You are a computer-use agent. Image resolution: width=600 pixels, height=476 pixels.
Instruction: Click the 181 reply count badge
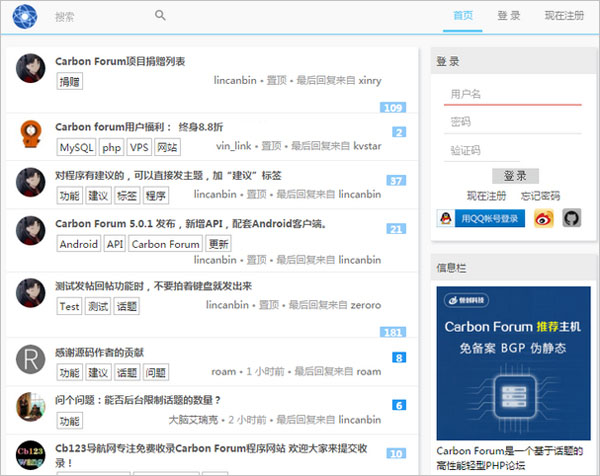393,332
